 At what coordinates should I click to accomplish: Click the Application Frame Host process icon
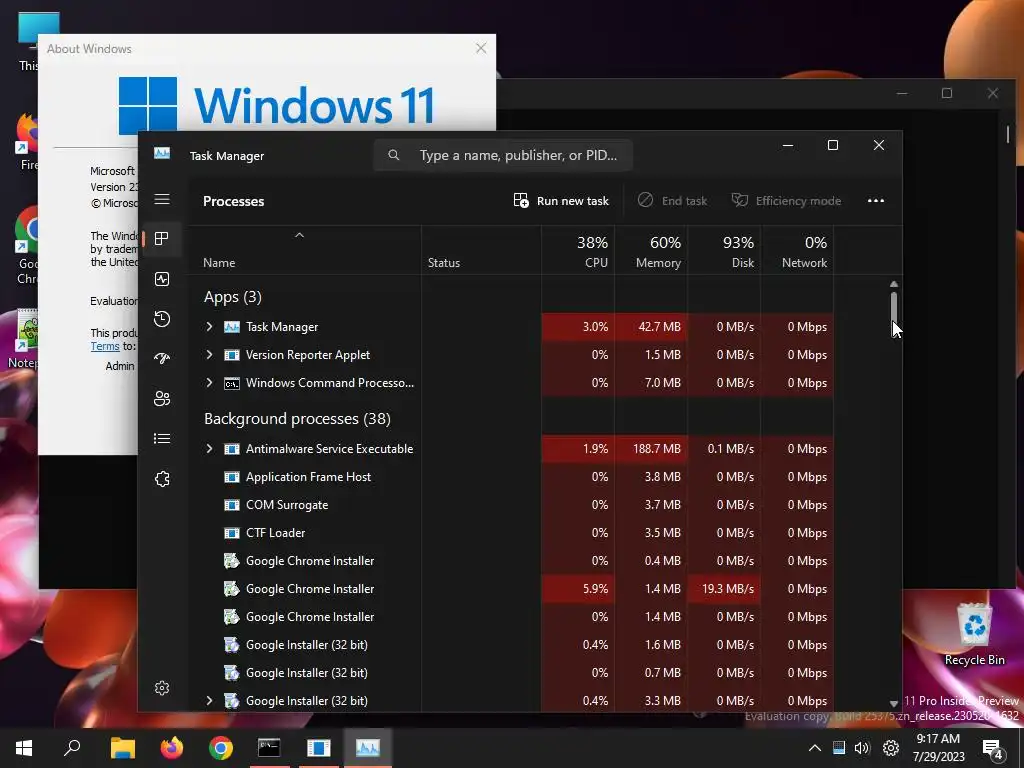(232, 477)
